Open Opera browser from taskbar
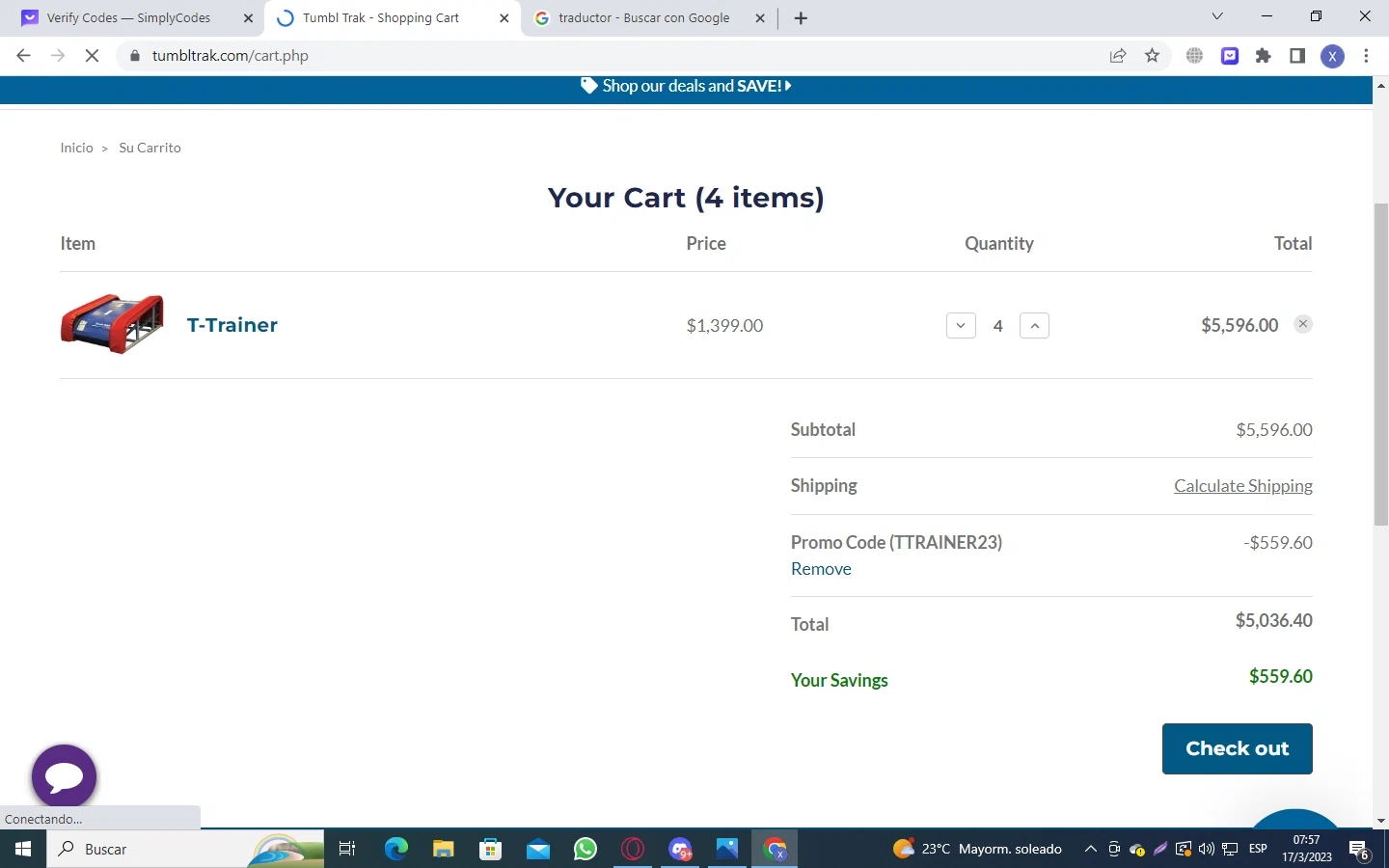Image resolution: width=1389 pixels, height=868 pixels. (x=633, y=849)
